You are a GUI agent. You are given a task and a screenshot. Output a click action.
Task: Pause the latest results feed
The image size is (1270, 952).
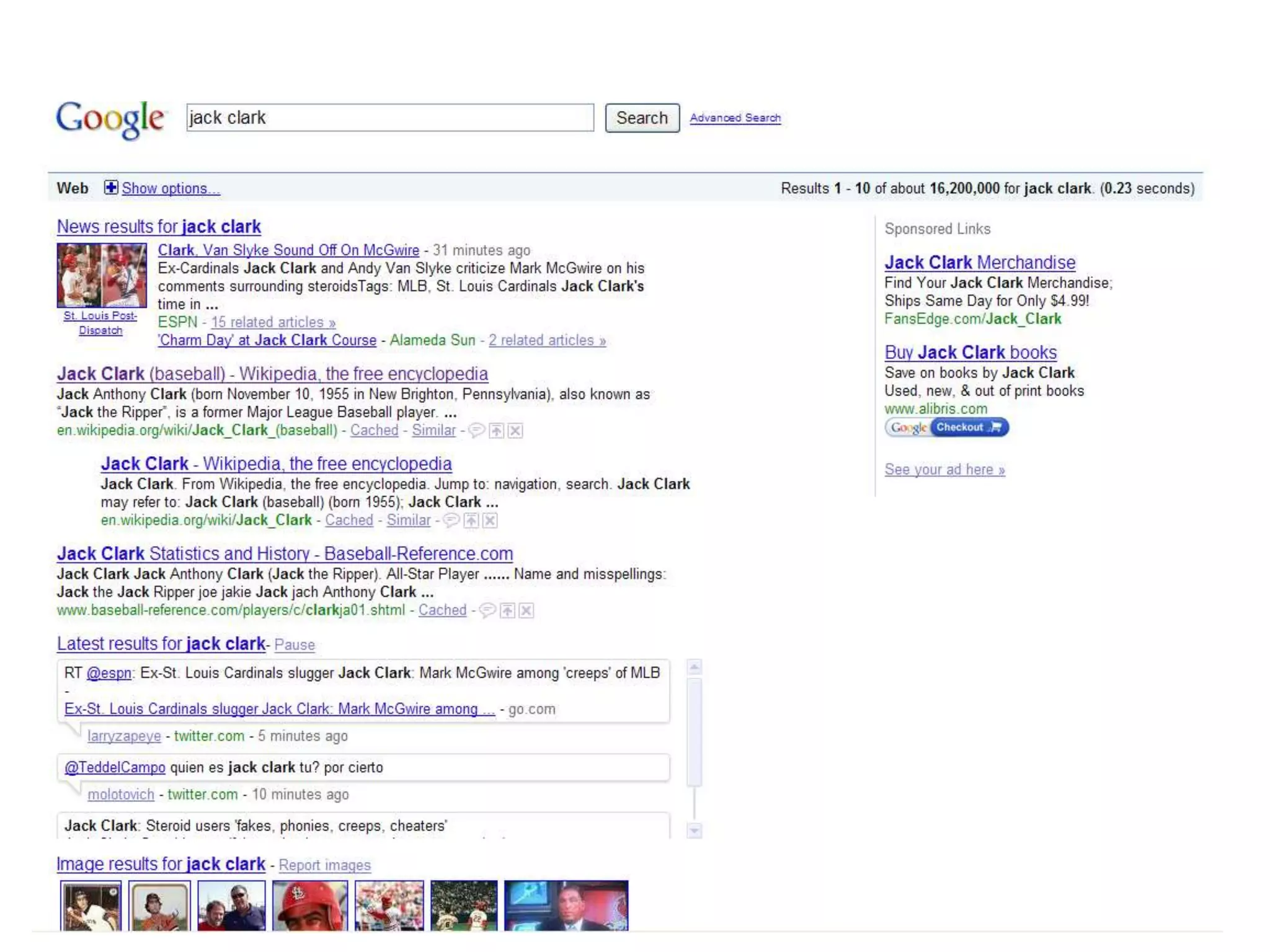(295, 645)
